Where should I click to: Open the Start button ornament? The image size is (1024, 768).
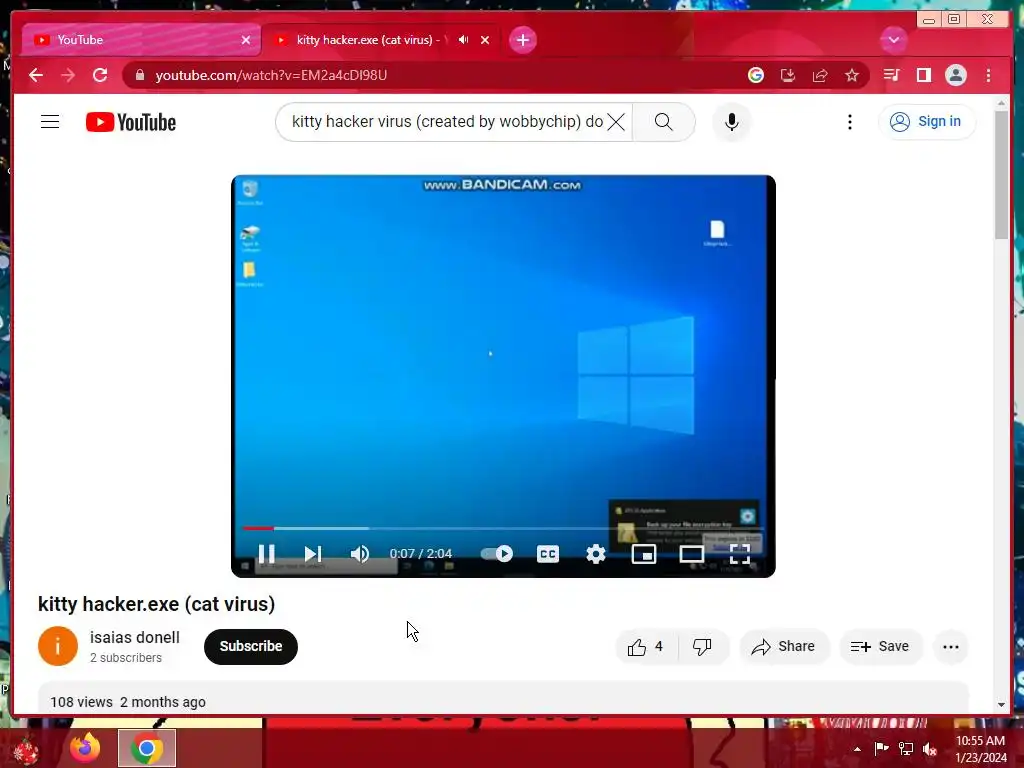click(x=26, y=750)
